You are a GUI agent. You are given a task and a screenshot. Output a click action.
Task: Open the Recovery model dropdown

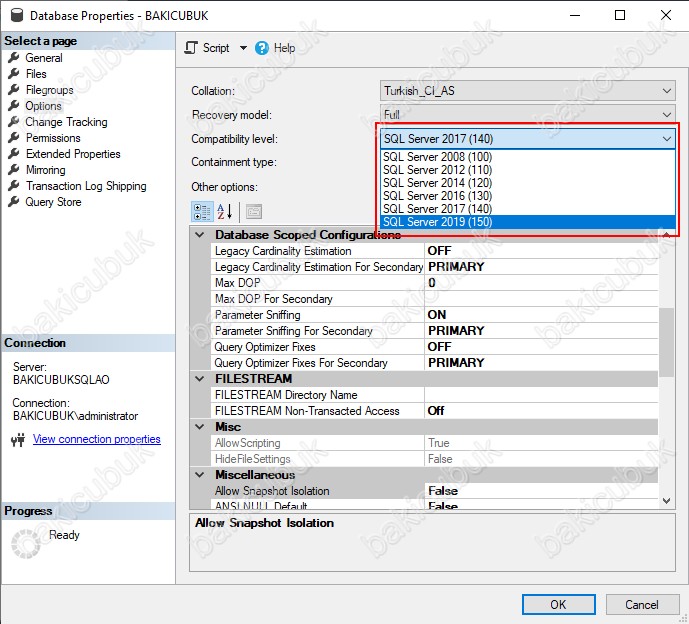527,114
